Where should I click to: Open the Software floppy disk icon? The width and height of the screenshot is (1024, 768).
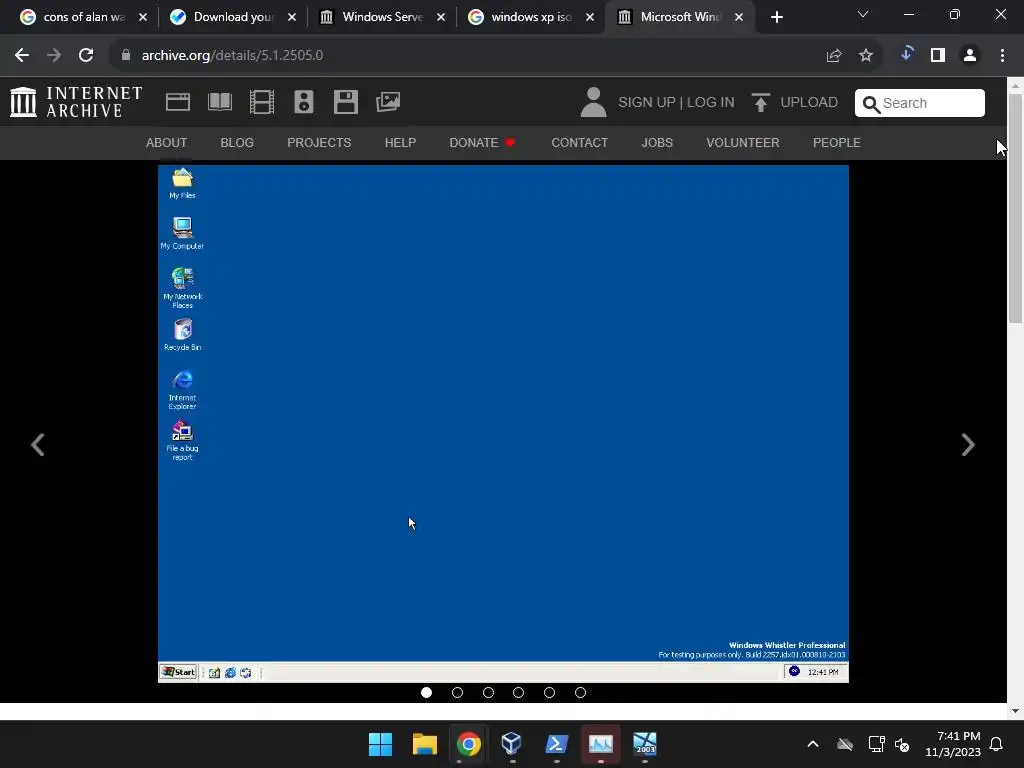pyautogui.click(x=345, y=102)
